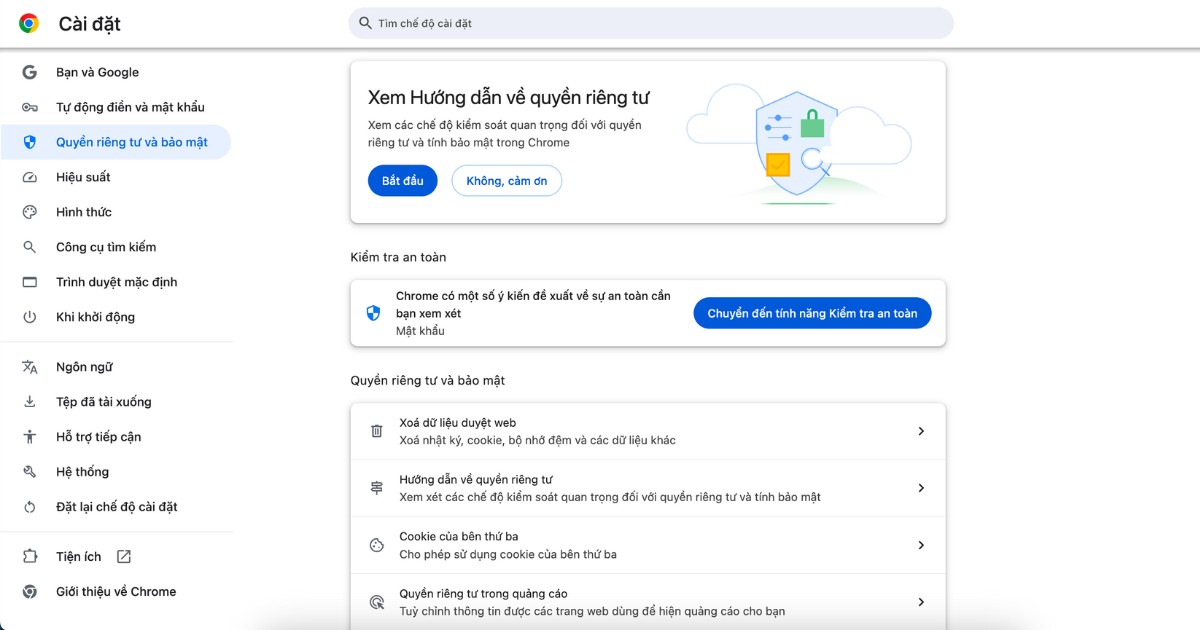The width and height of the screenshot is (1200, 630).
Task: Click the power icon for Khi khởi động
Action: pos(30,317)
